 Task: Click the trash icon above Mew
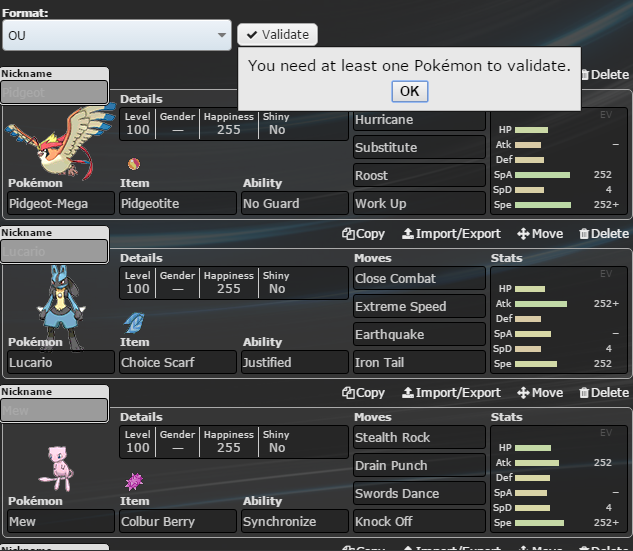click(584, 393)
